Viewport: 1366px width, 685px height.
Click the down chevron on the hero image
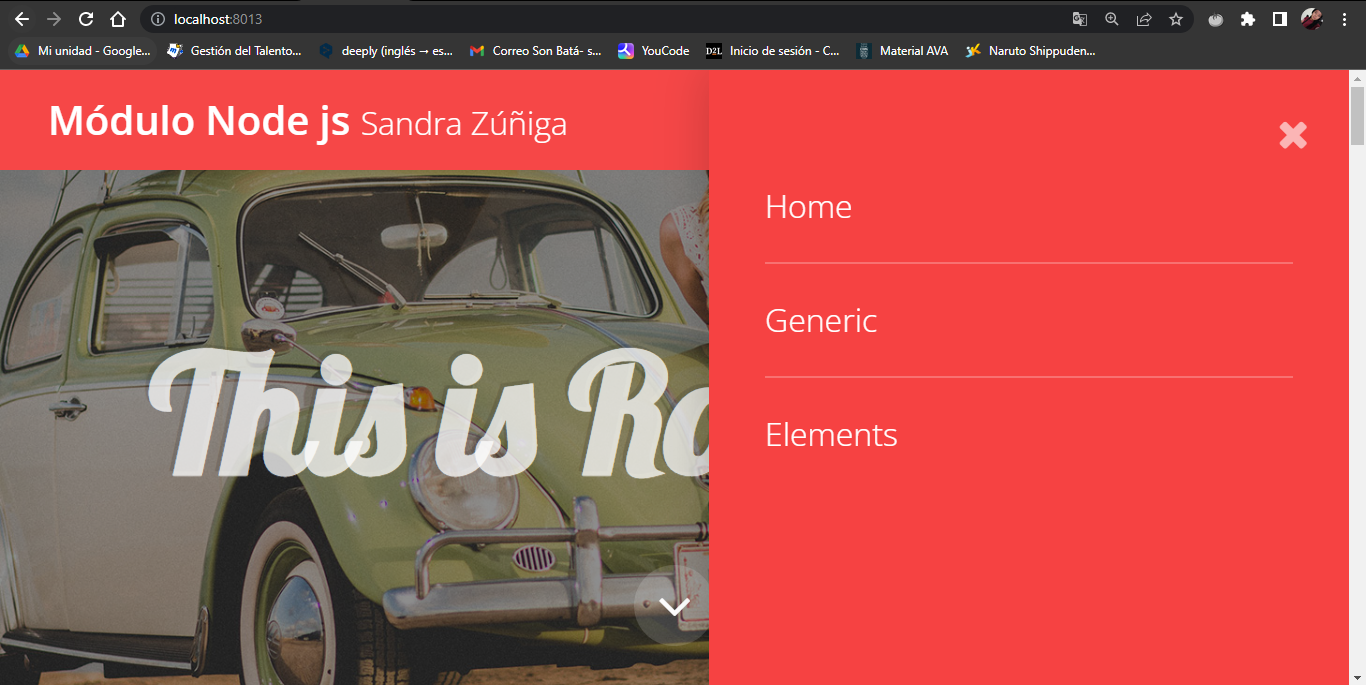tap(674, 604)
